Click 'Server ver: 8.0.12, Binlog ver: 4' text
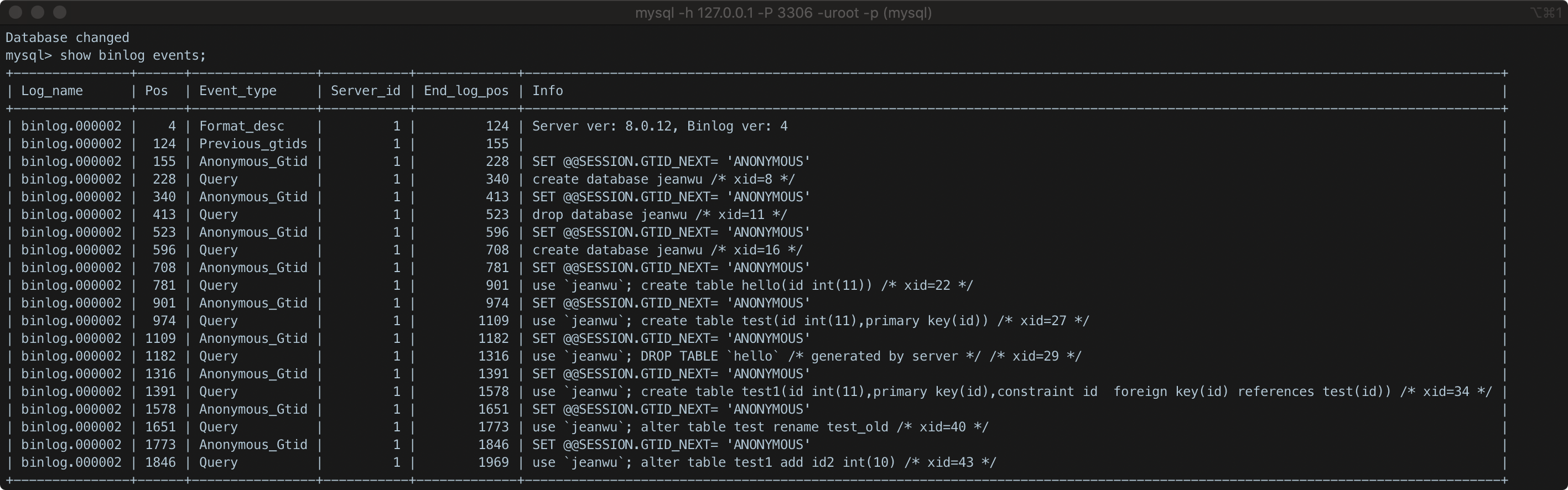1568x490 pixels. [x=659, y=126]
